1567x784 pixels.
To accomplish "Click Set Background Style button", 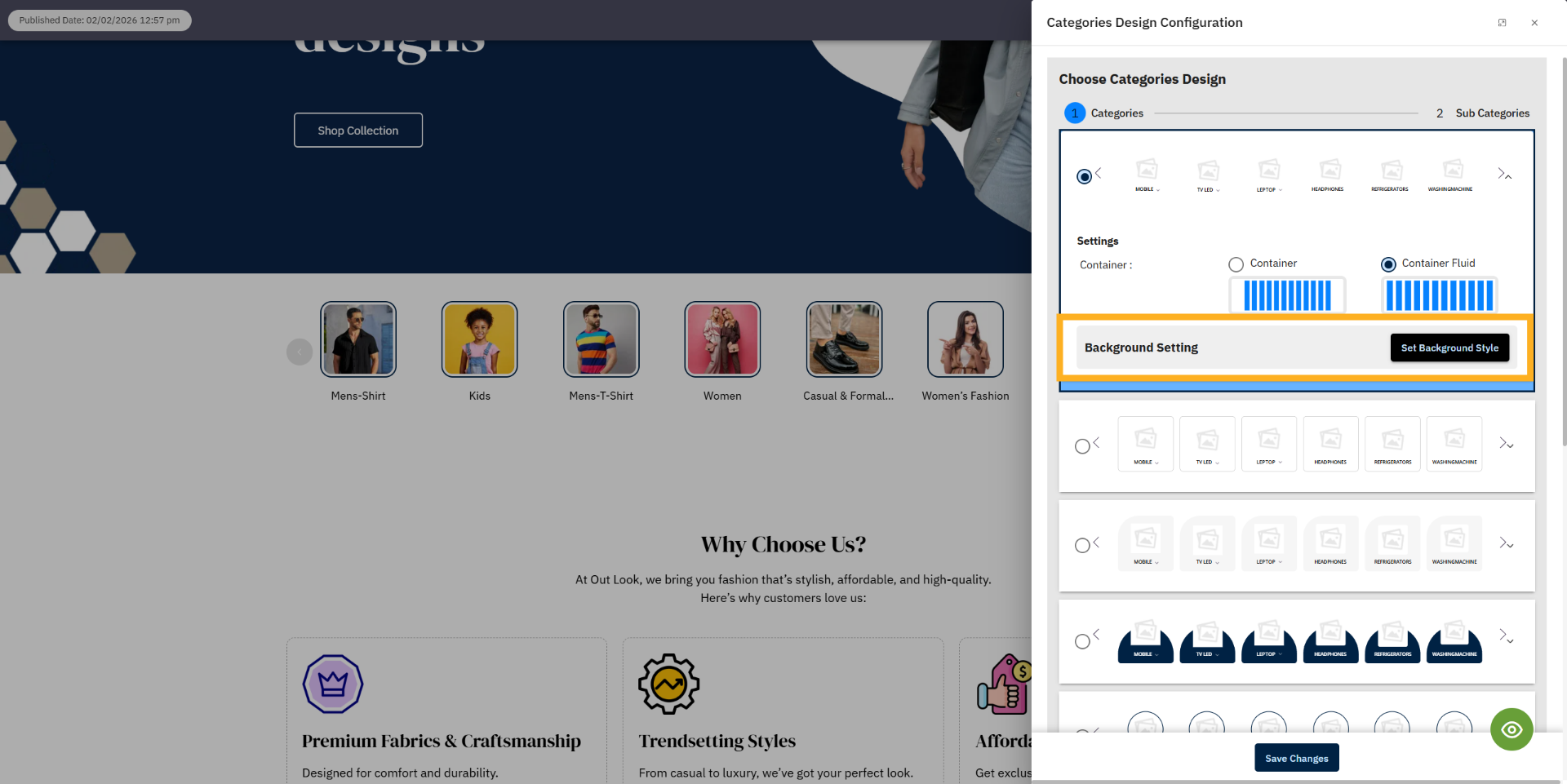I will pos(1449,348).
